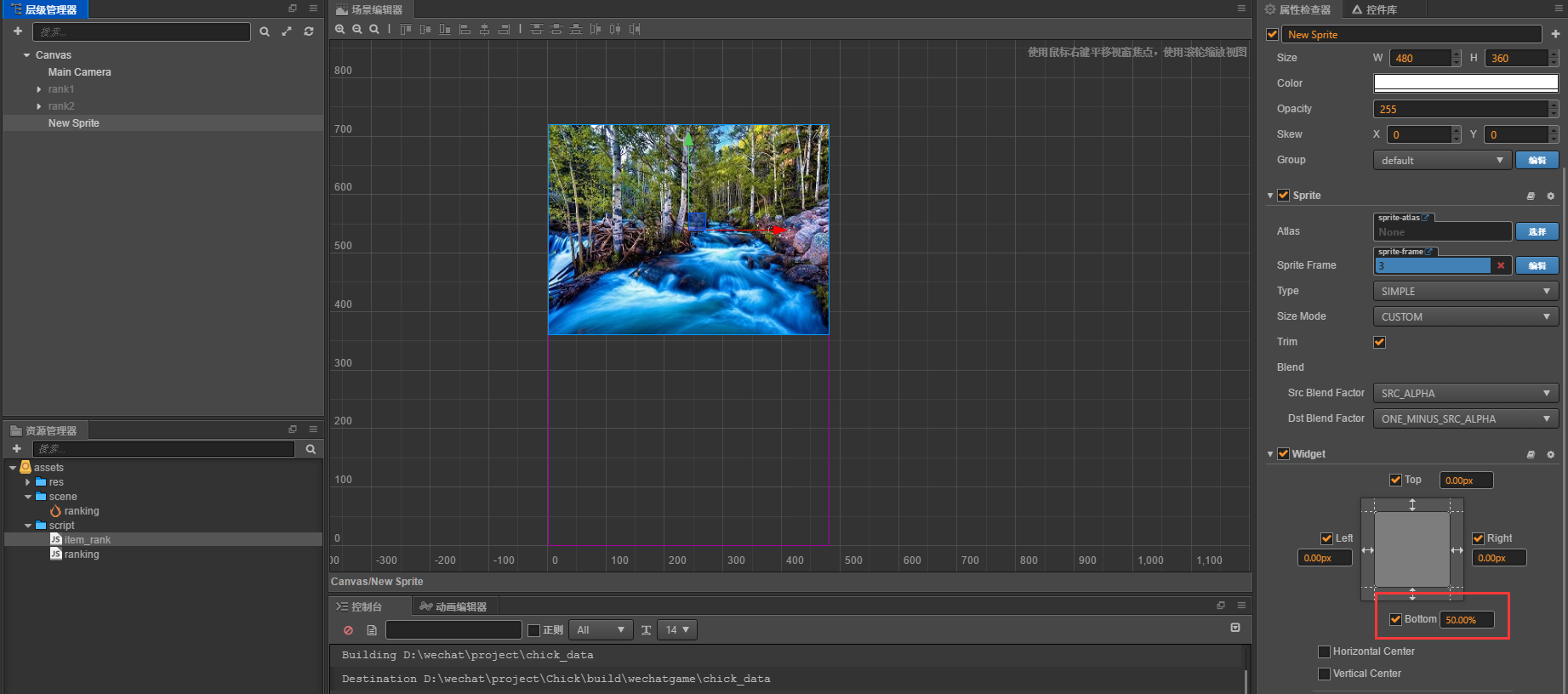Distribute nodes by left edges
The height and width of the screenshot is (694, 1568).
(x=596, y=29)
